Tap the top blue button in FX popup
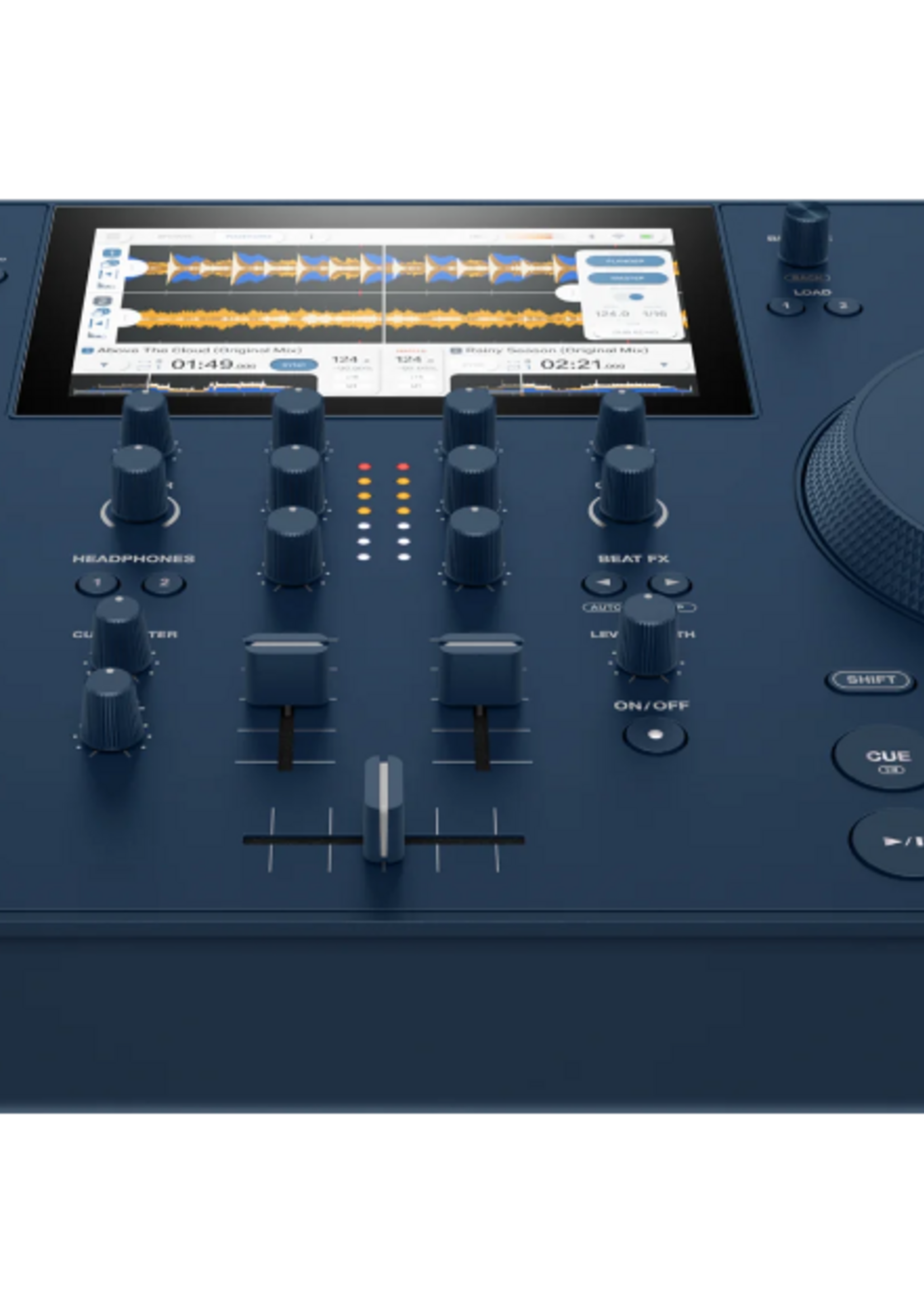The height and width of the screenshot is (1294, 924). [625, 261]
